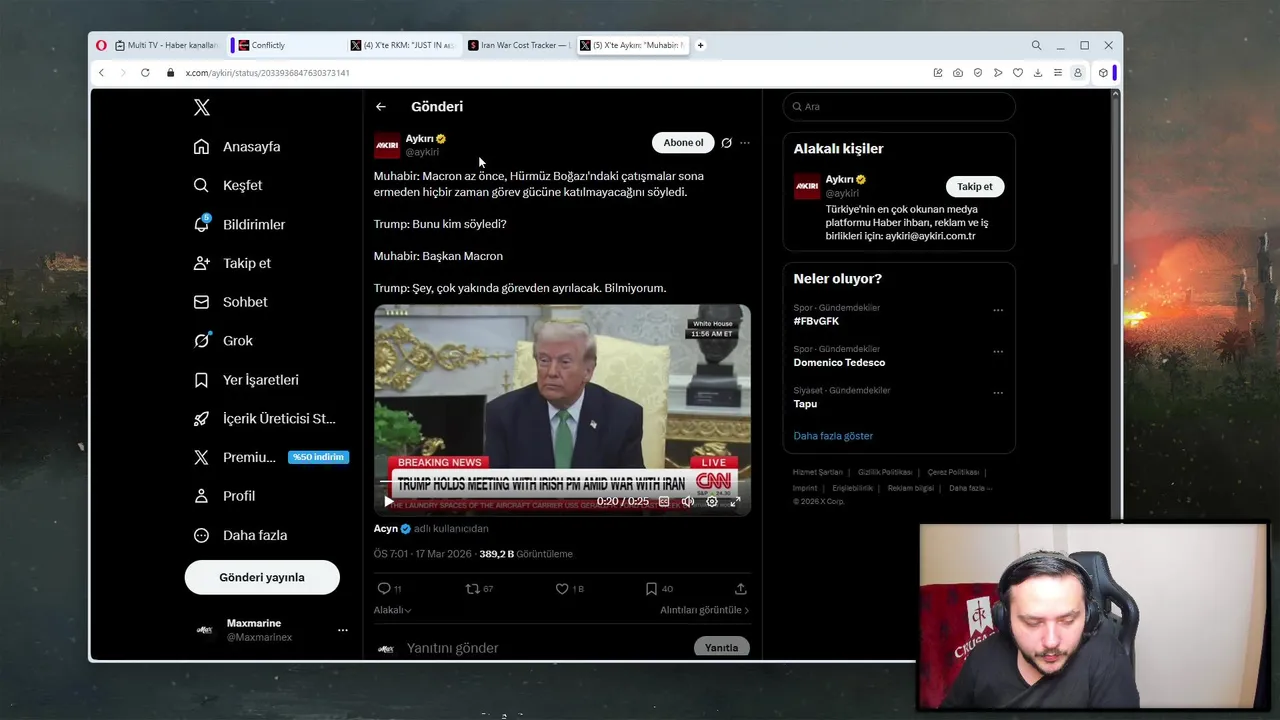Open Sohbet messages
Viewport: 1280px width, 720px height.
click(x=230, y=302)
